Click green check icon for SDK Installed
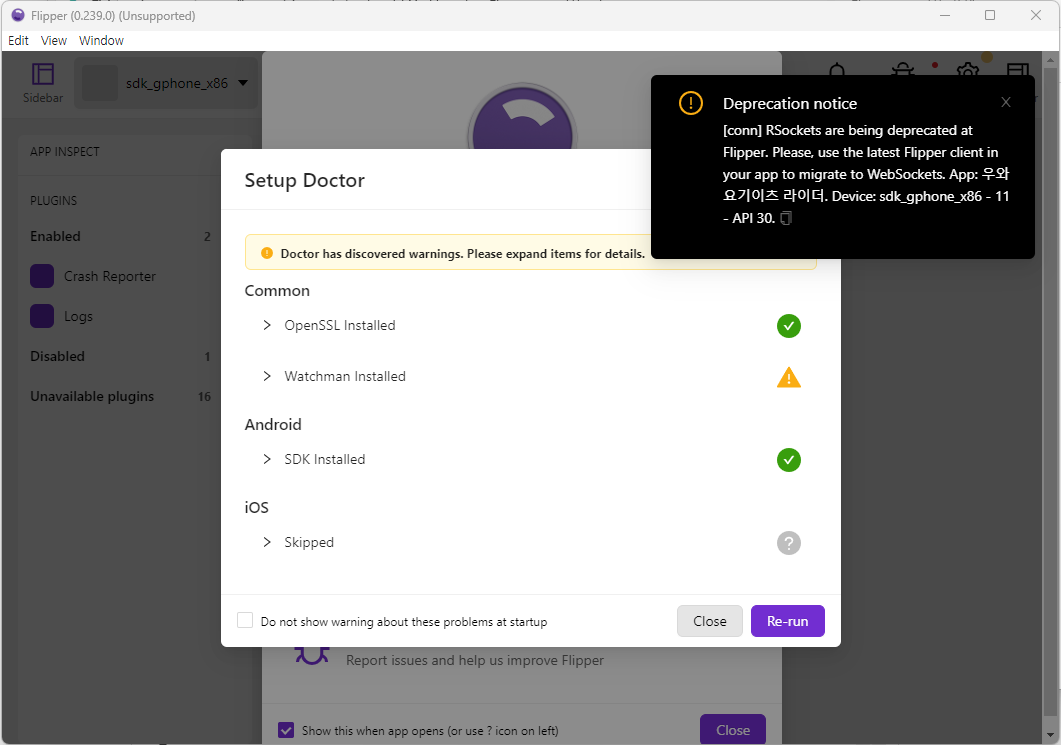This screenshot has height=745, width=1061. 788,460
